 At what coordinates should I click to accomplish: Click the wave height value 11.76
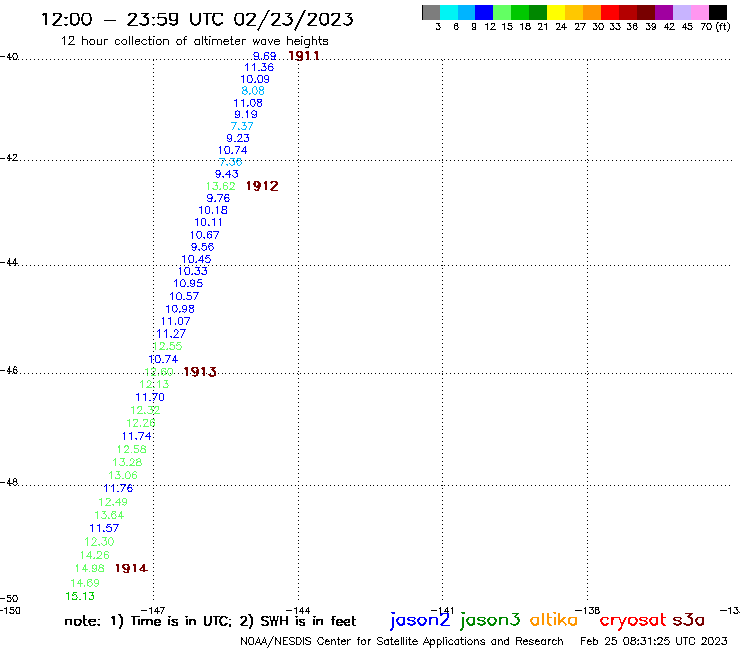[x=118, y=489]
